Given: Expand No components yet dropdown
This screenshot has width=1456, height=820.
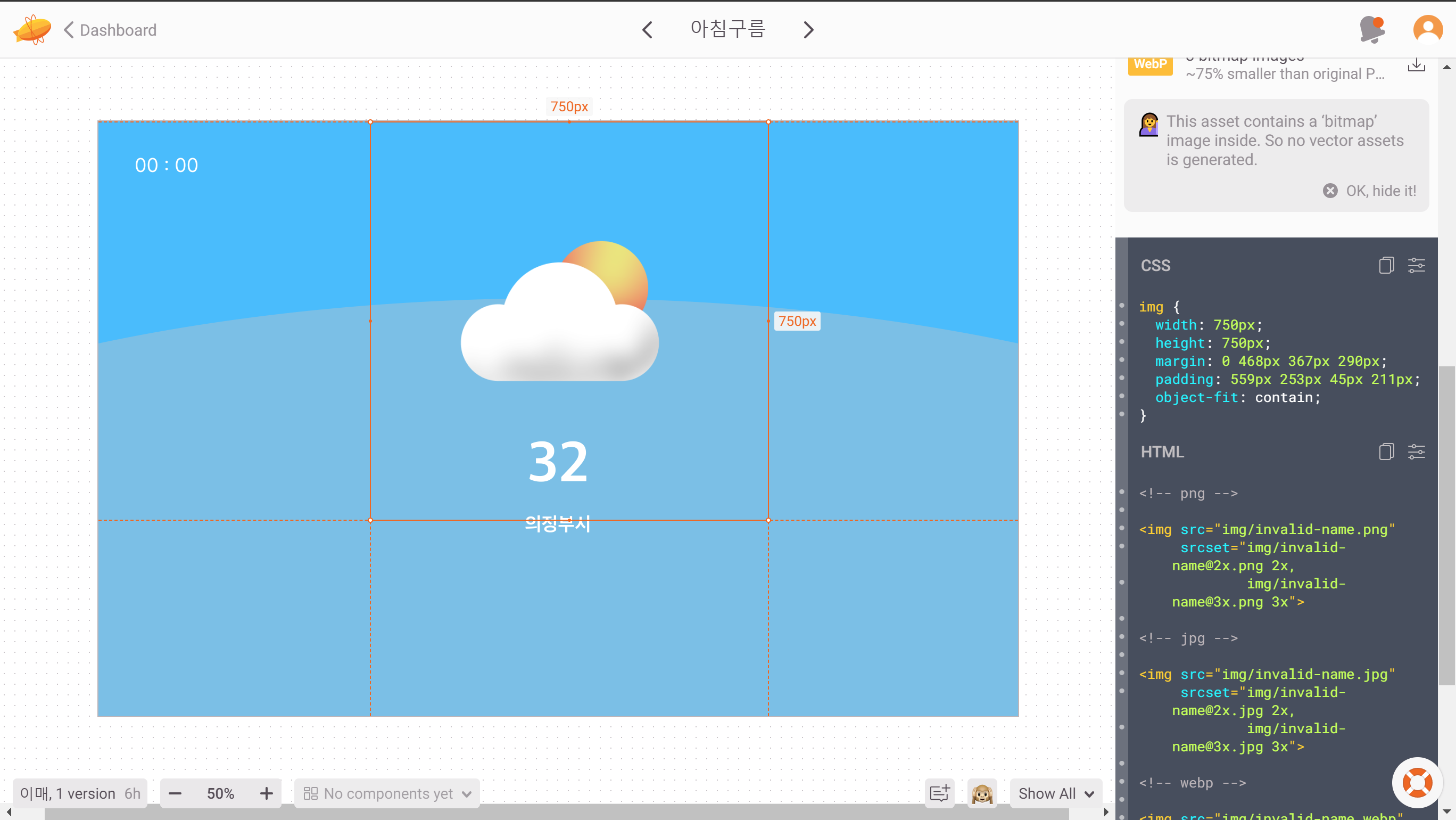Looking at the screenshot, I should (387, 793).
